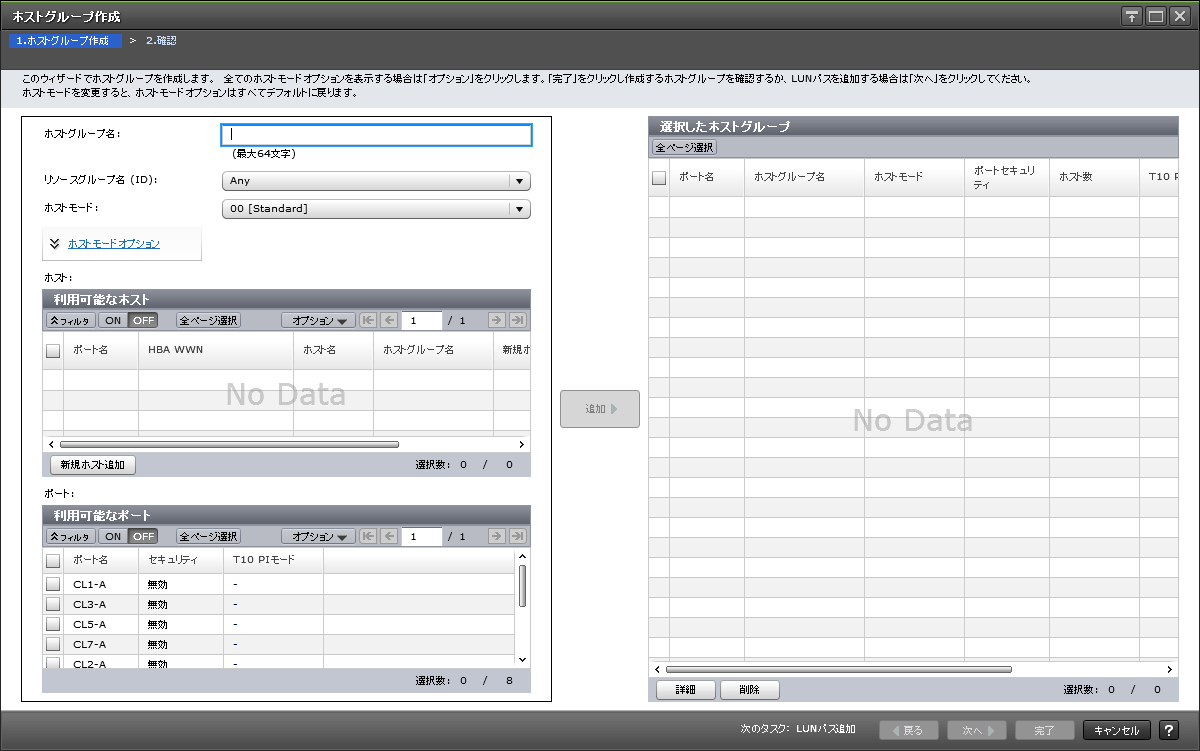
Task: Turn filter ON in 利用可能なホスト table
Action: coord(114,321)
